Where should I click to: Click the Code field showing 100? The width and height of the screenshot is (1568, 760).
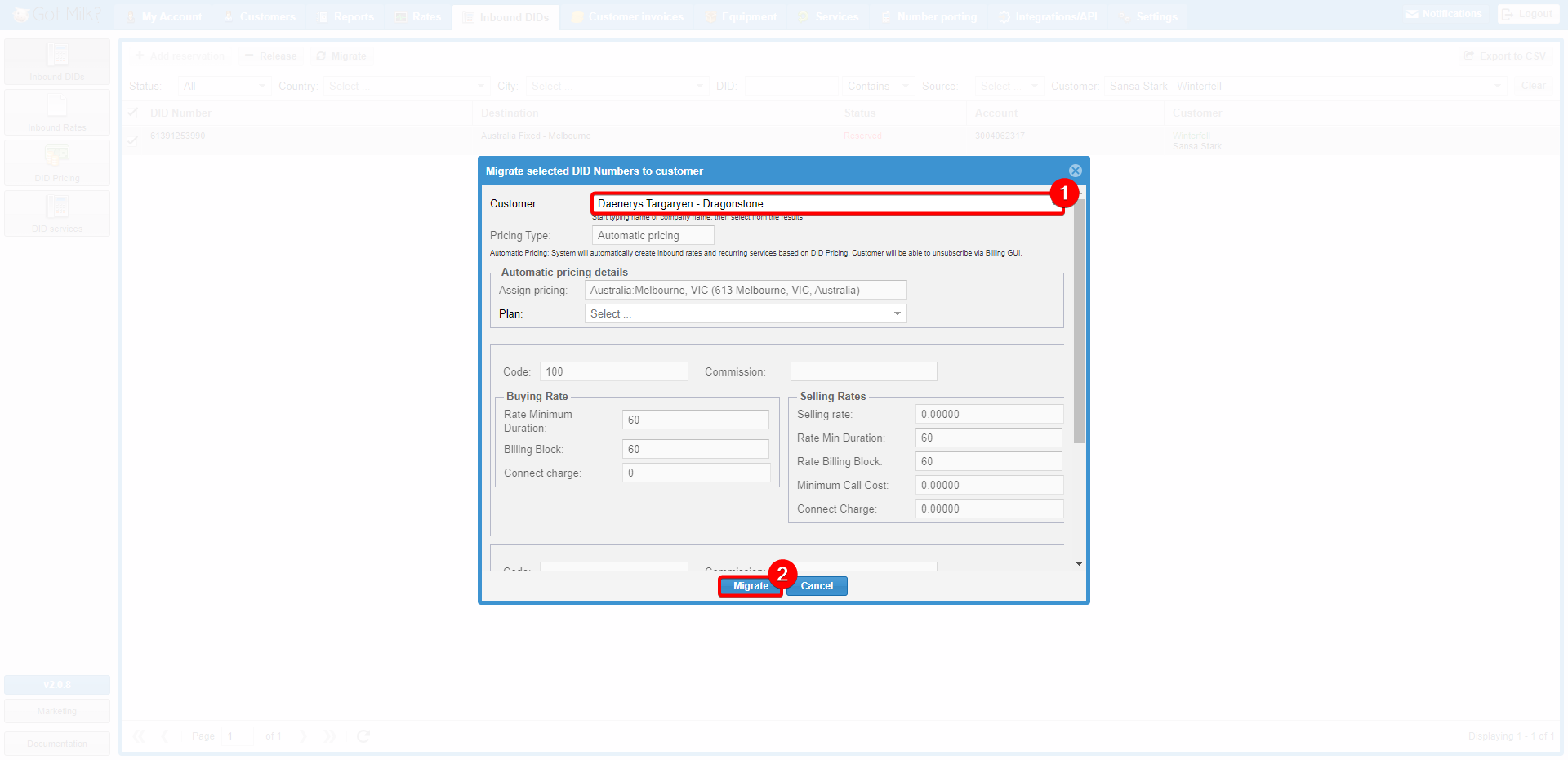613,371
